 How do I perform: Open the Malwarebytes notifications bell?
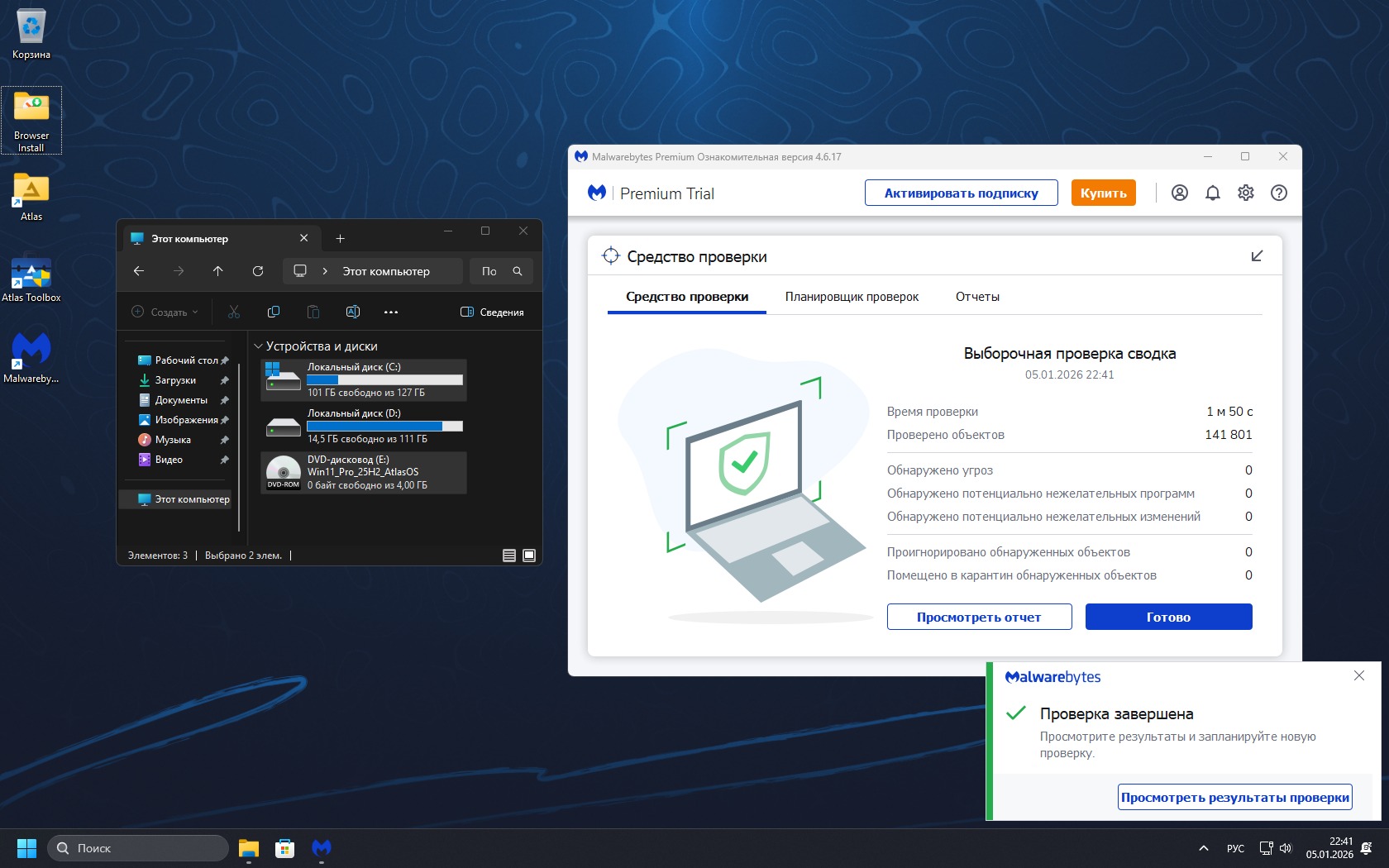point(1212,193)
